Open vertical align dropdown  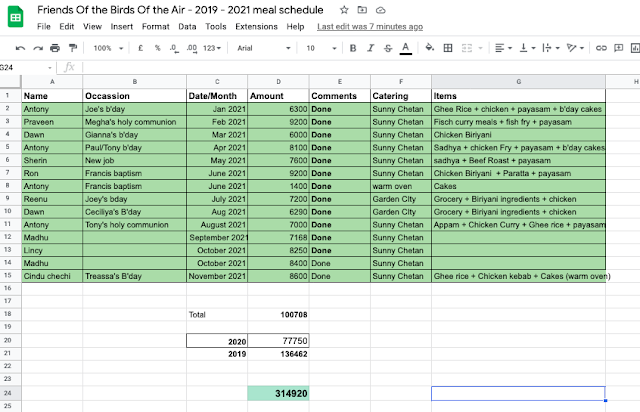(x=527, y=48)
